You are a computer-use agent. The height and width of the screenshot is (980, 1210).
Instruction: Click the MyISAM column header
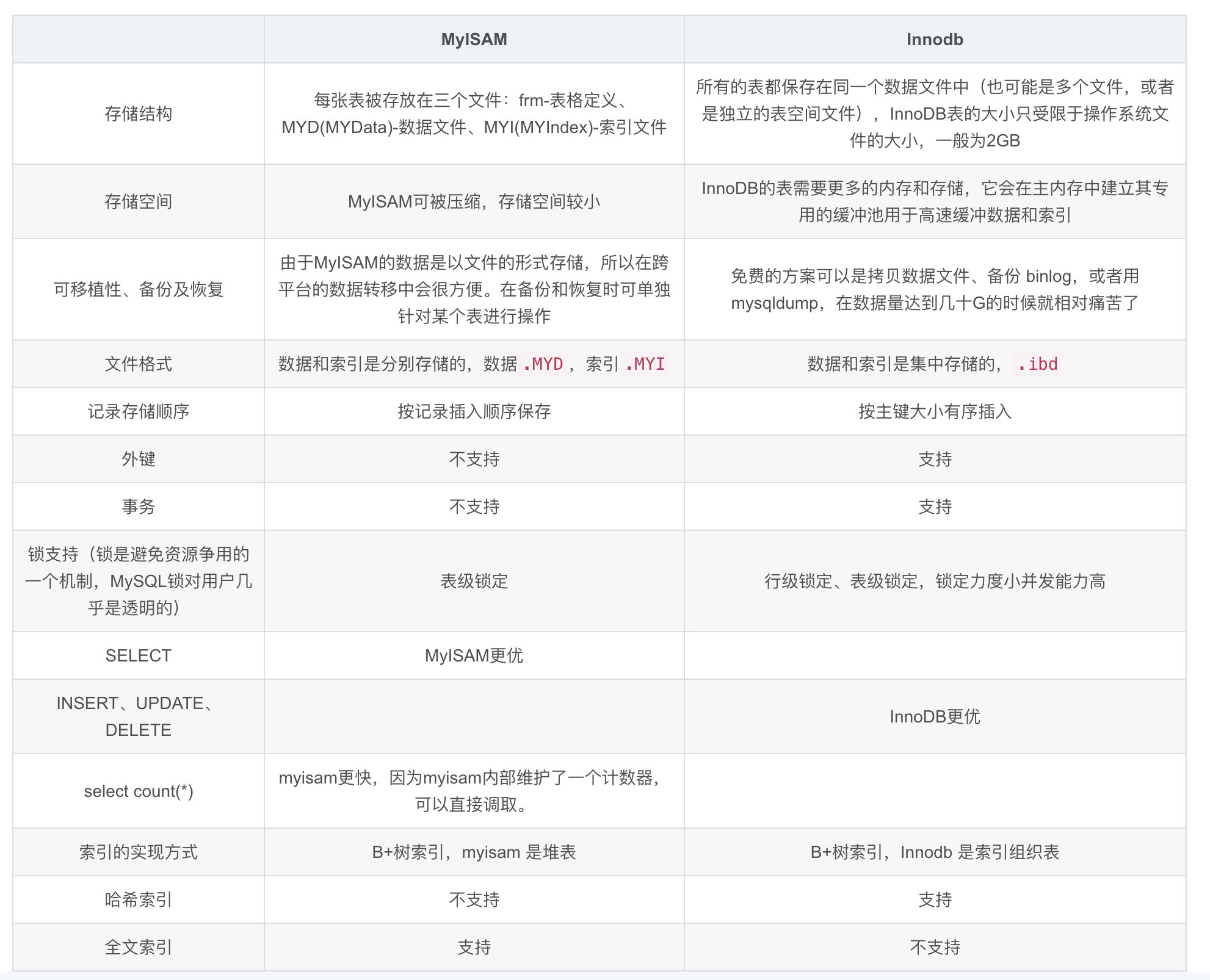click(474, 40)
